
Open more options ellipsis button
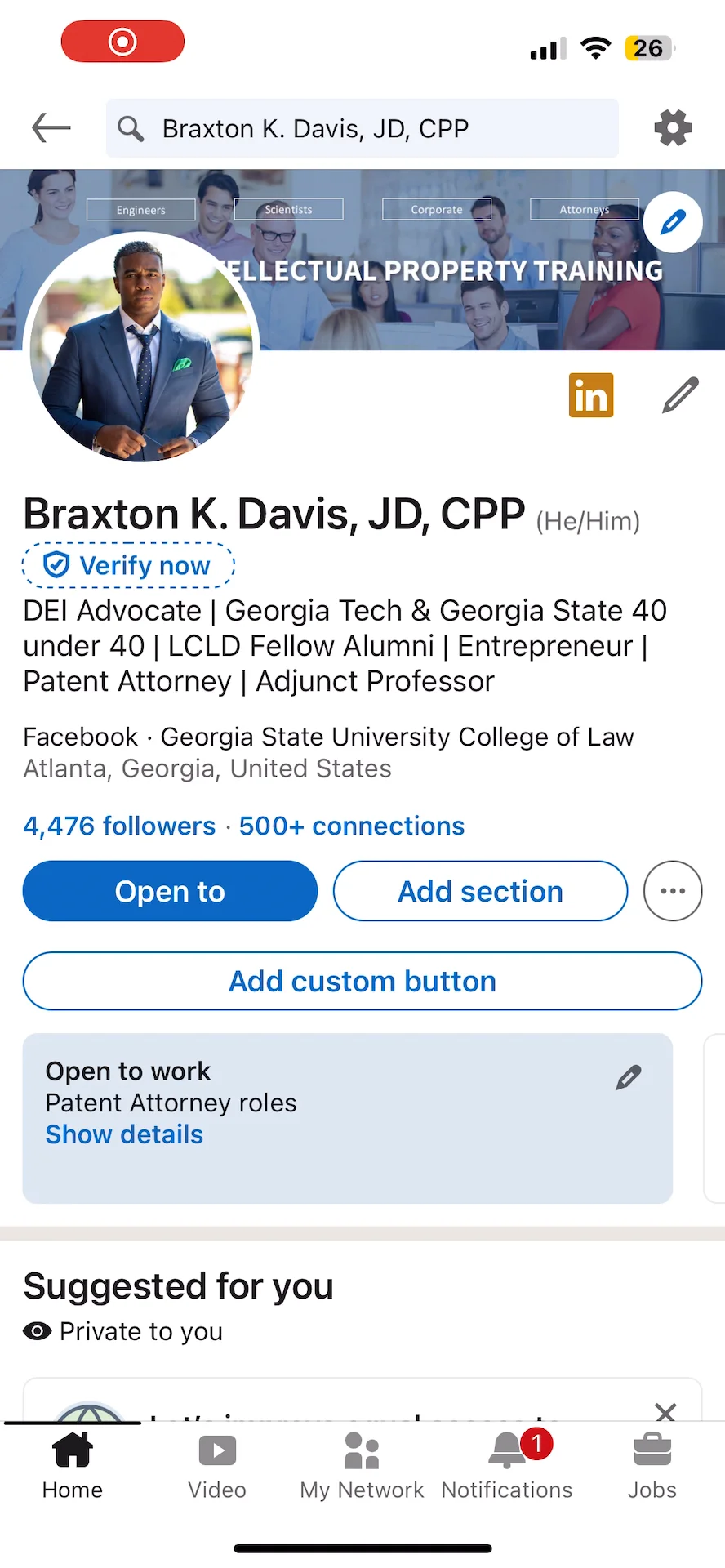(x=673, y=891)
